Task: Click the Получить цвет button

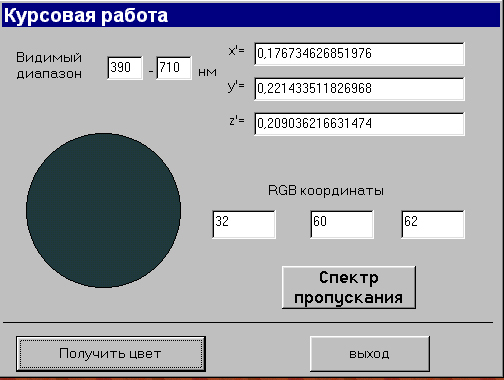Action: click(111, 354)
